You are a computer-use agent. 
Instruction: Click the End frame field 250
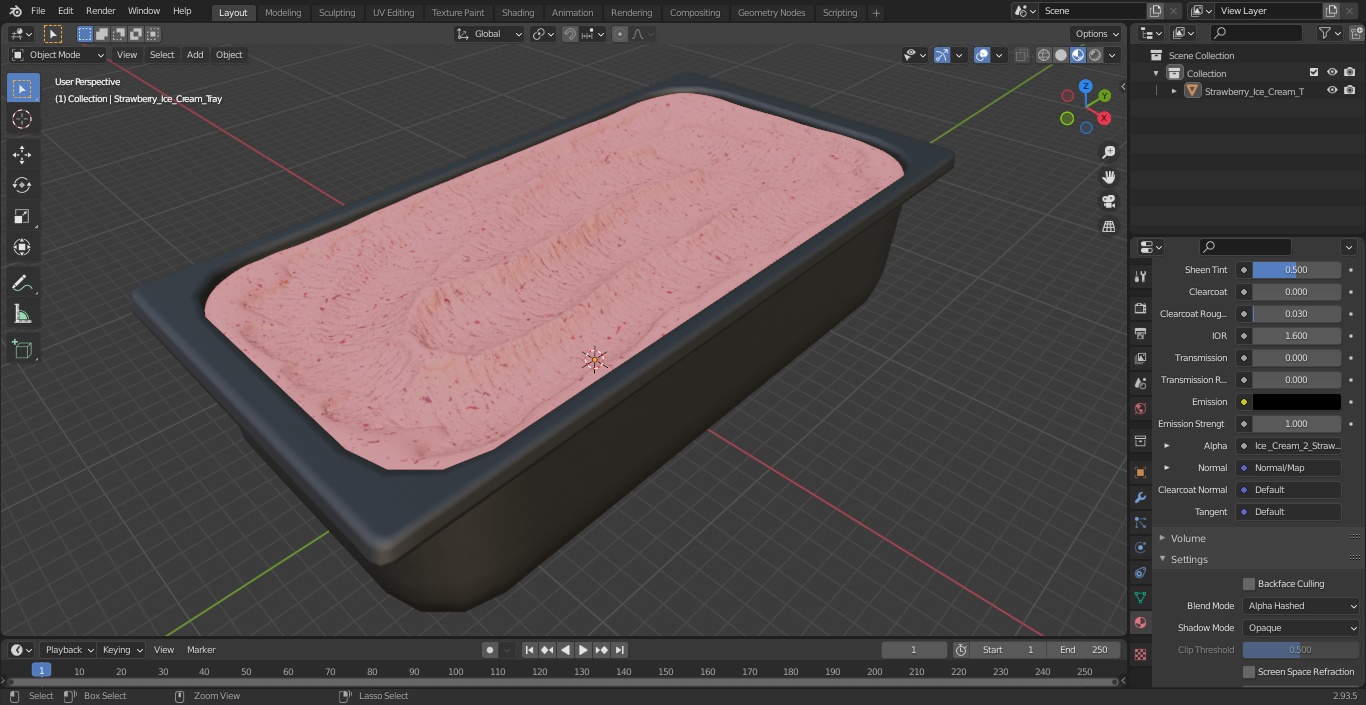click(x=1084, y=650)
